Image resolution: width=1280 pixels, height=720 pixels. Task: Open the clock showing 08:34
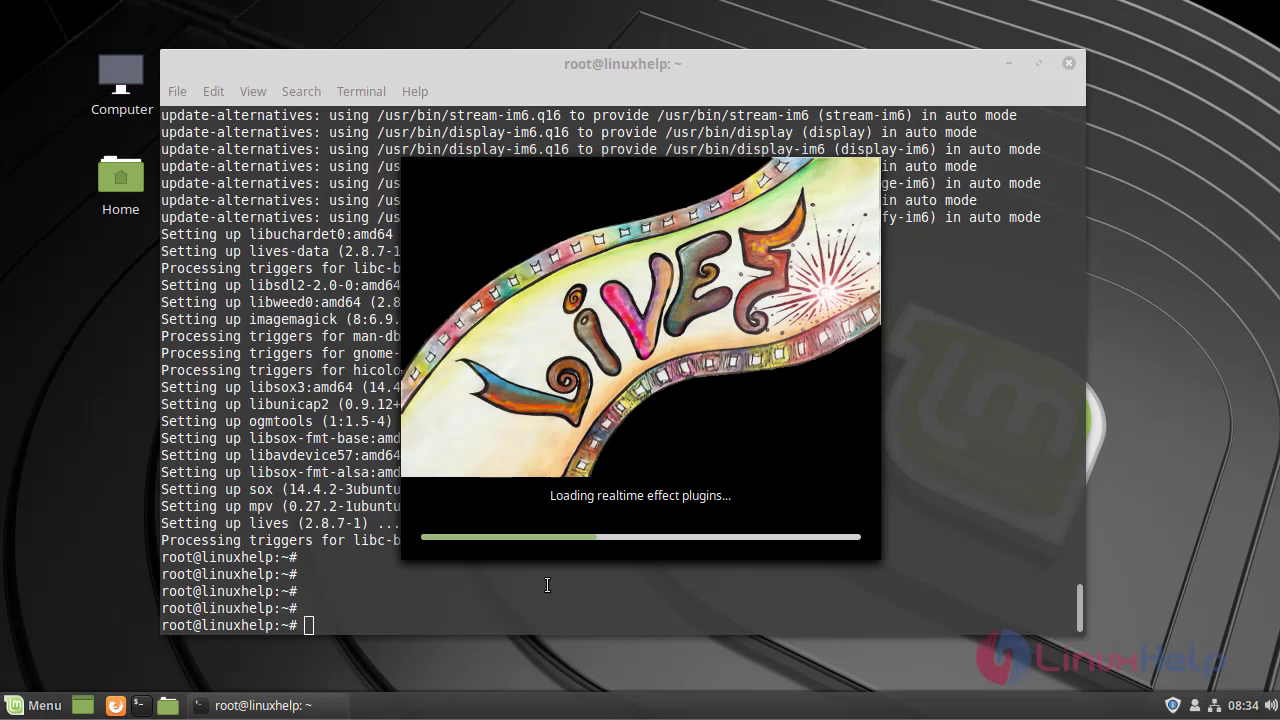(1243, 705)
